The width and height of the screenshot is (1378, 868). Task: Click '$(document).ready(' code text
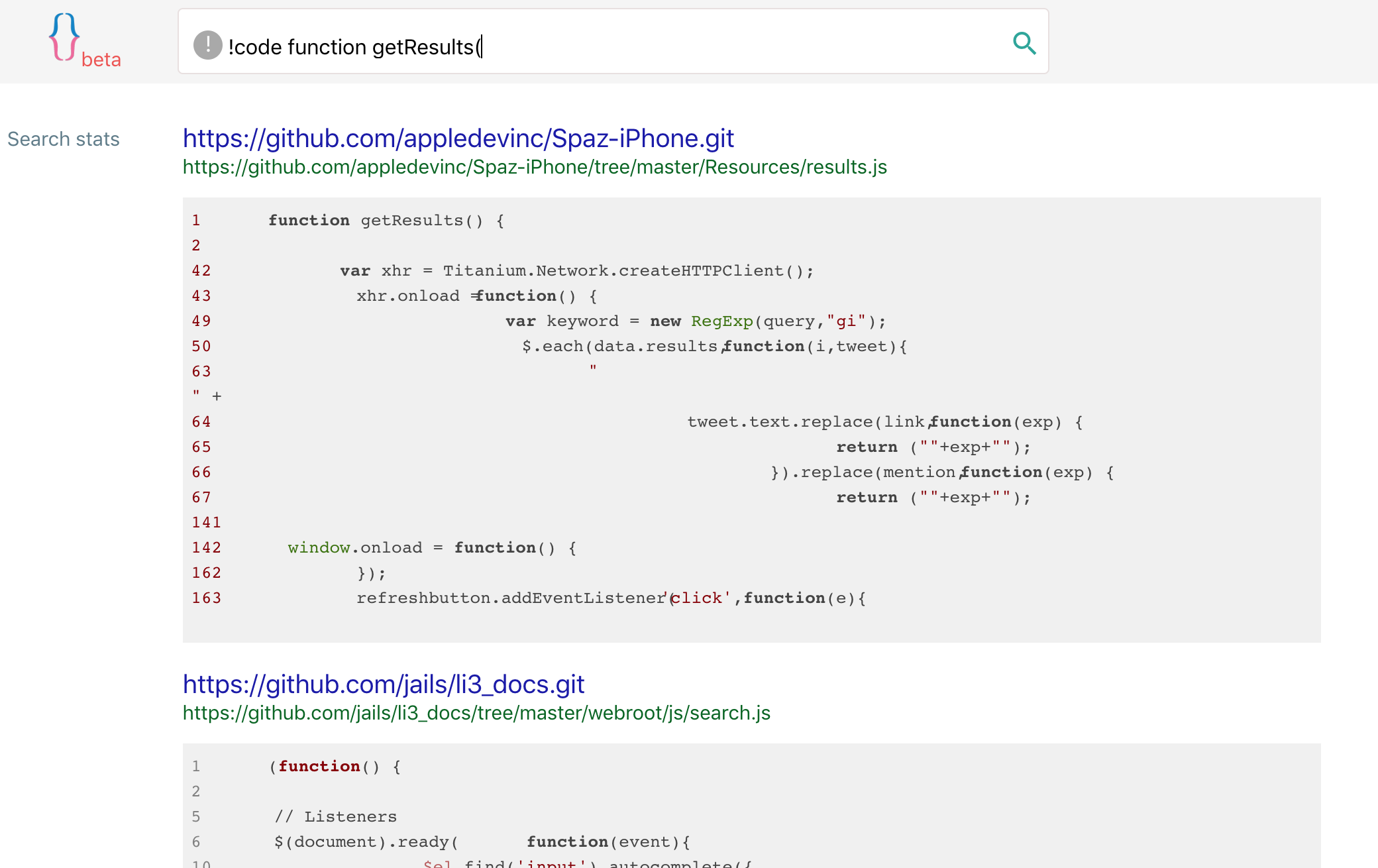click(366, 842)
